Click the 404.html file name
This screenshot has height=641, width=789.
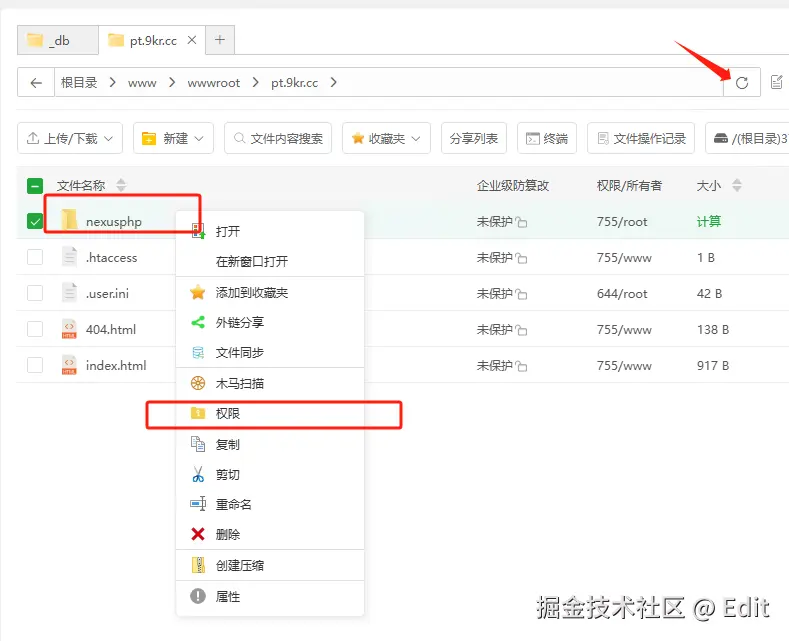coord(111,330)
